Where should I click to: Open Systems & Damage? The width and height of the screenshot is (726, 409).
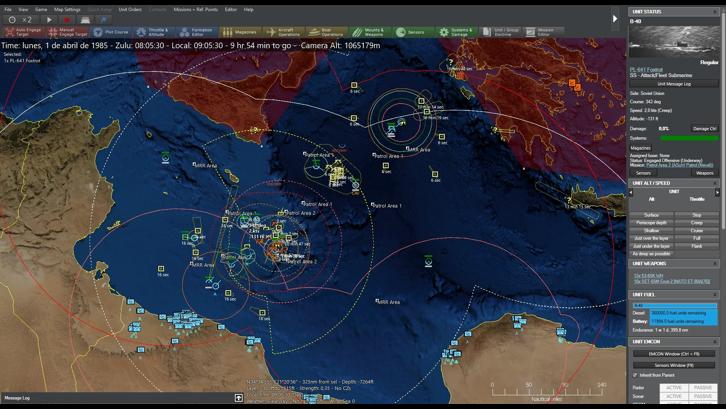pyautogui.click(x=457, y=32)
